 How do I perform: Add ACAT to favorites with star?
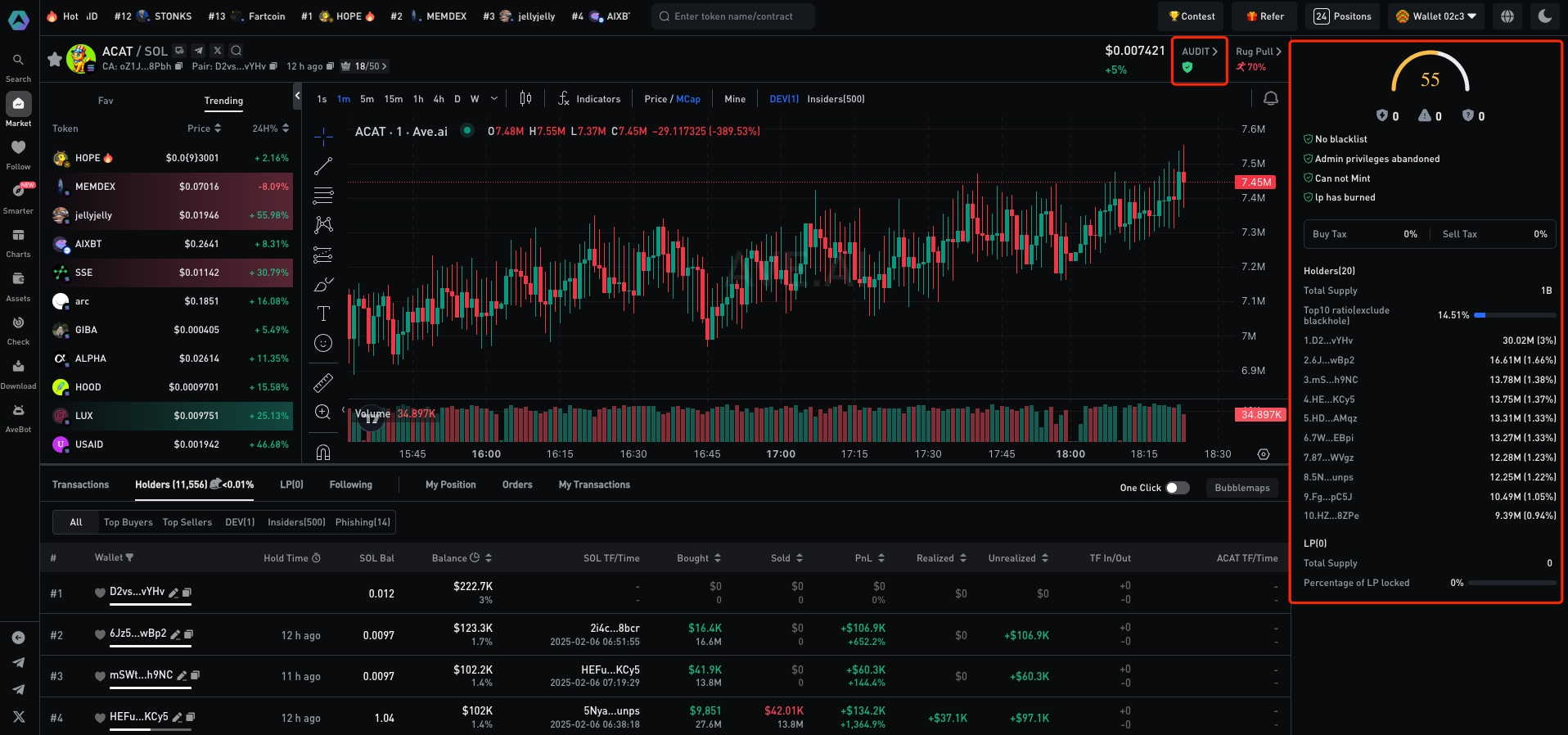[55, 59]
